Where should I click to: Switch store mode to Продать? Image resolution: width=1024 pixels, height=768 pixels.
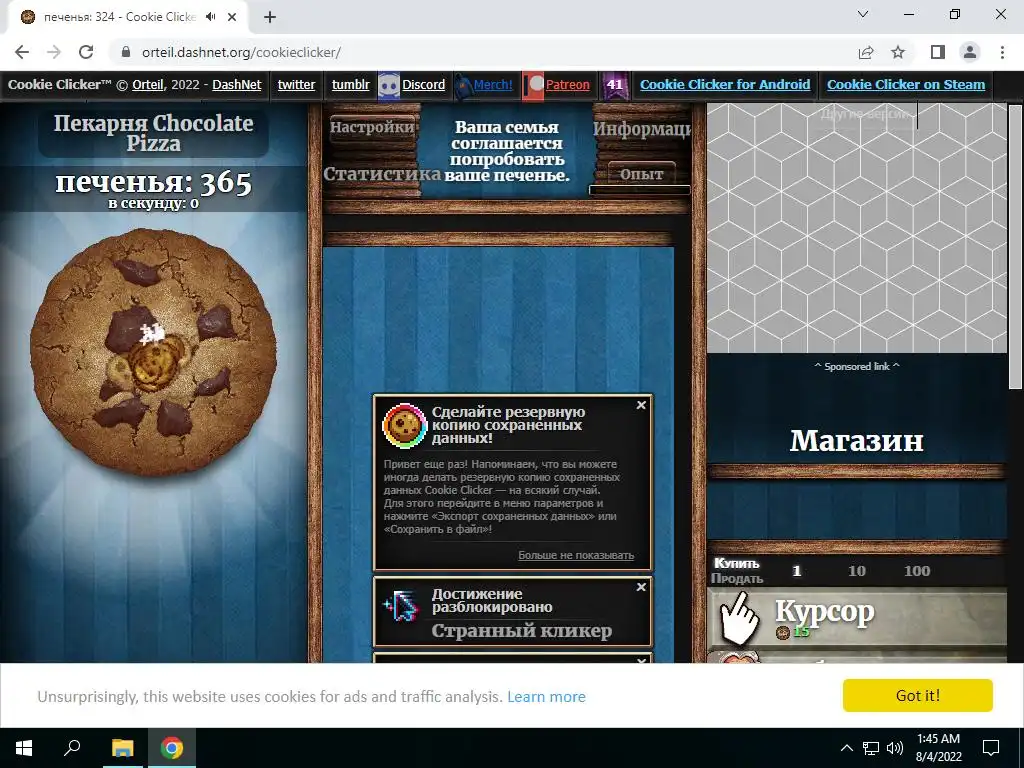click(x=737, y=579)
